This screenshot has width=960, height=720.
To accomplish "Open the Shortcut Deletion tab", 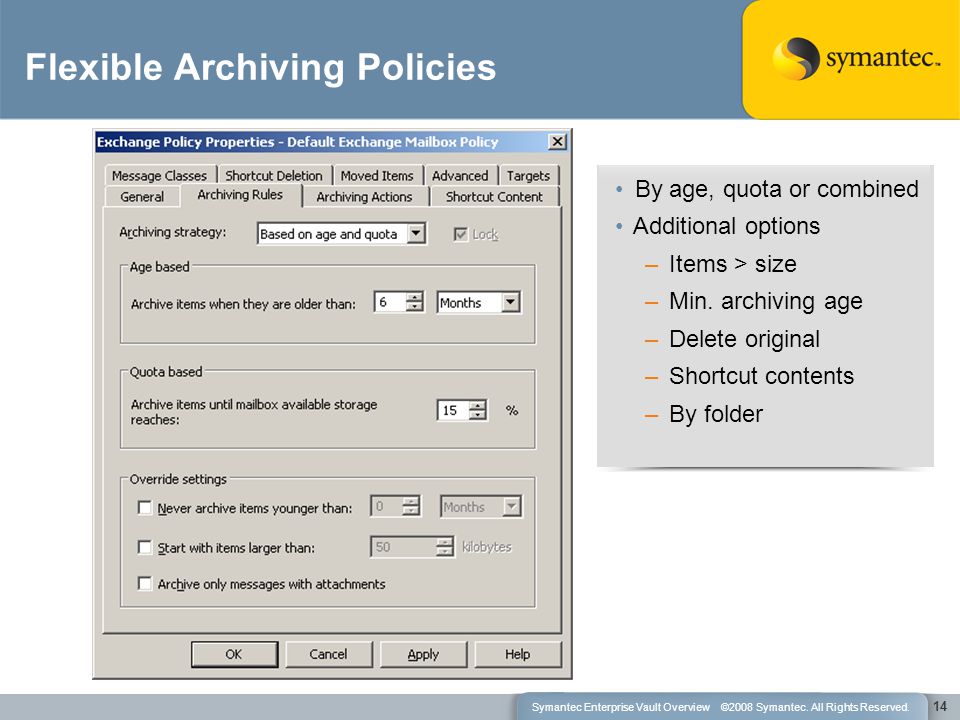I will (274, 176).
